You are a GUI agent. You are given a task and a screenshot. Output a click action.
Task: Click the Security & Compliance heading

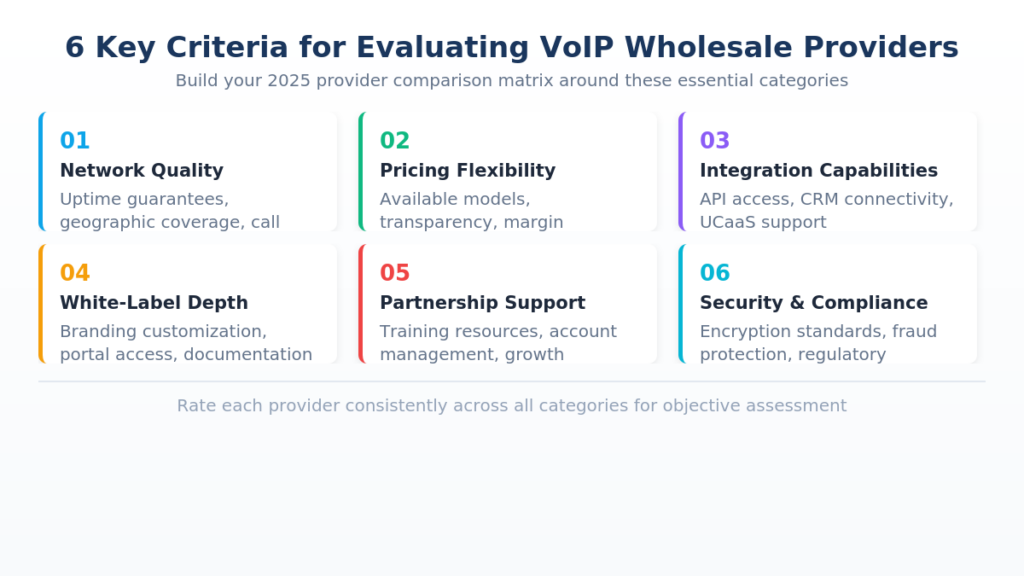813,303
